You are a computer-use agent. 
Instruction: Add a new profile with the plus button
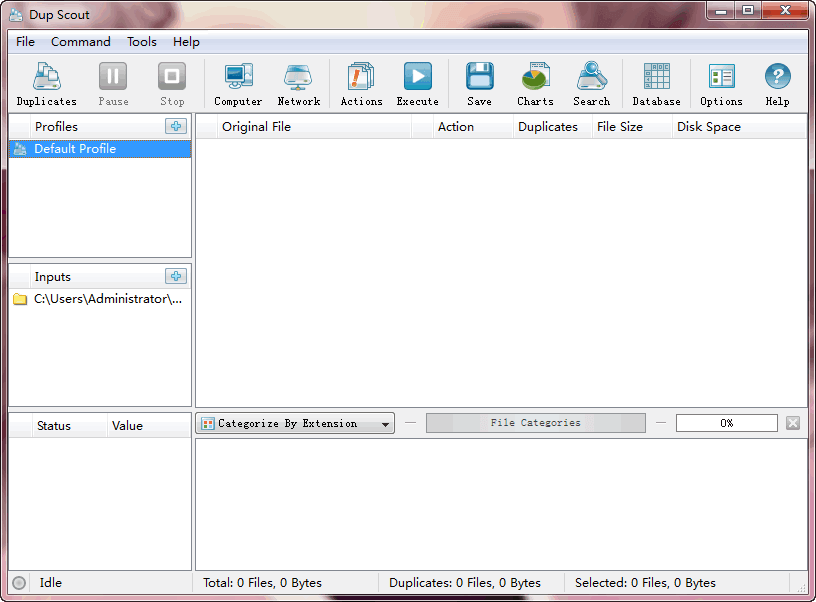click(176, 126)
